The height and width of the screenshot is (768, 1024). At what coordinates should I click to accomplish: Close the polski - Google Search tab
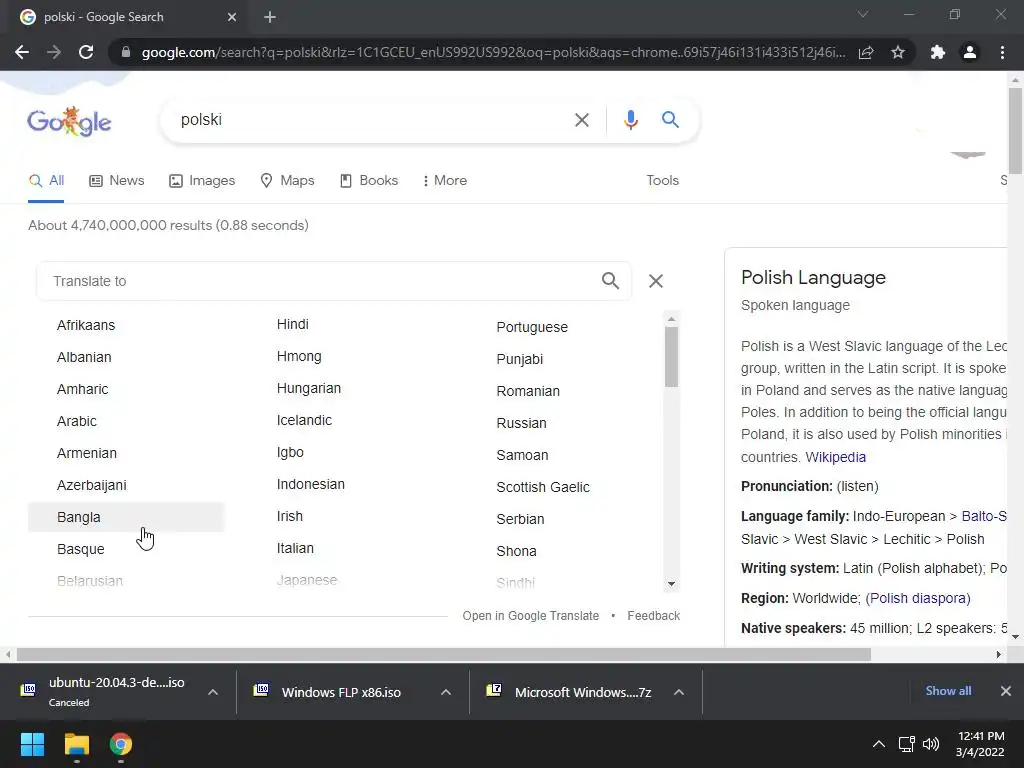[232, 17]
